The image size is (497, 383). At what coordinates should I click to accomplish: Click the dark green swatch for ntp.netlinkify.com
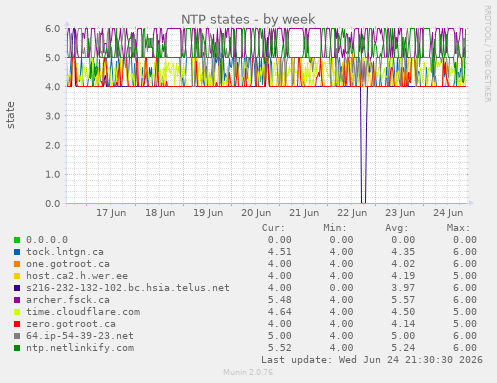[17, 348]
